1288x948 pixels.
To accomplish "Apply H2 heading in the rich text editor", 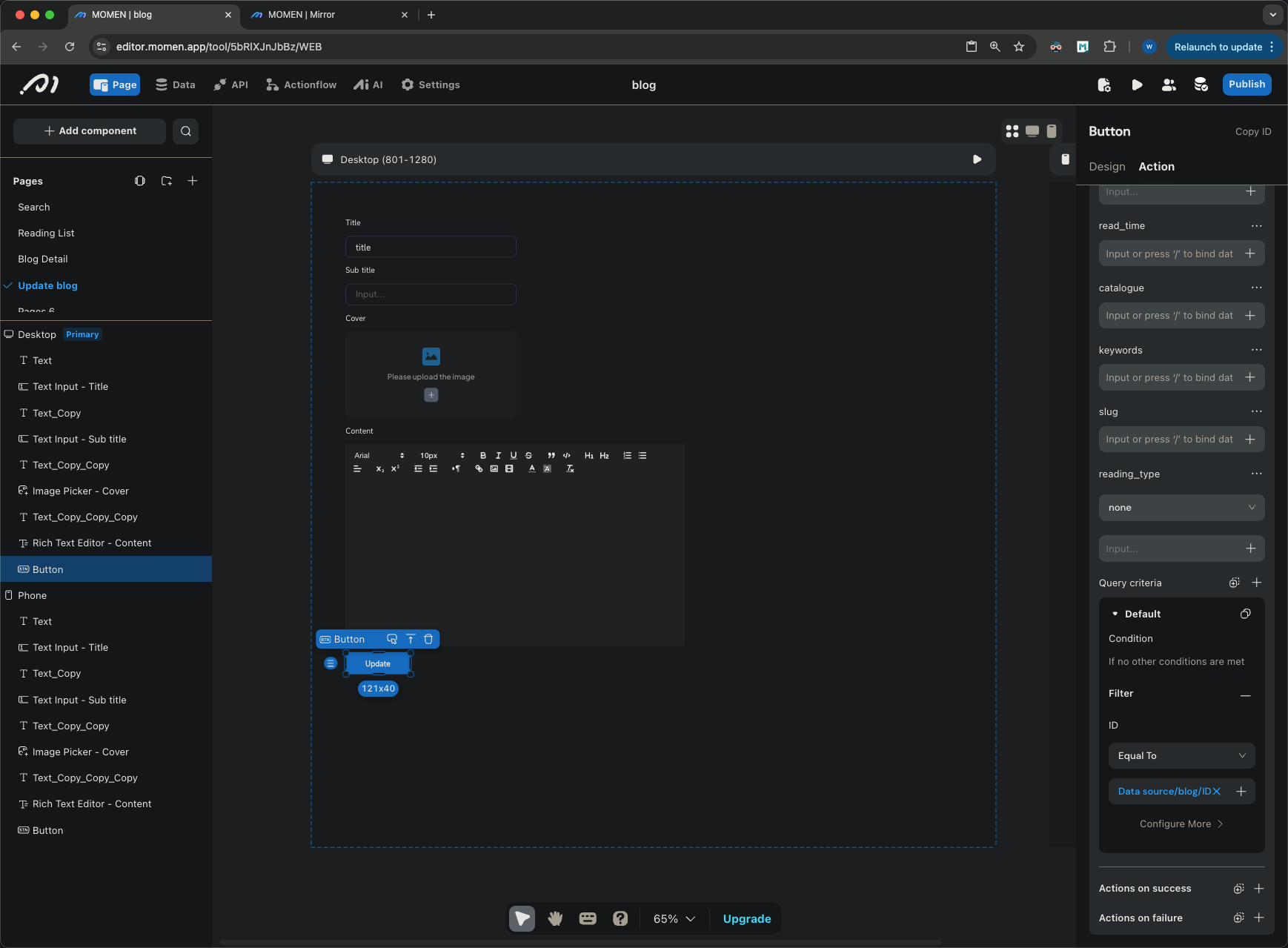I will (604, 456).
